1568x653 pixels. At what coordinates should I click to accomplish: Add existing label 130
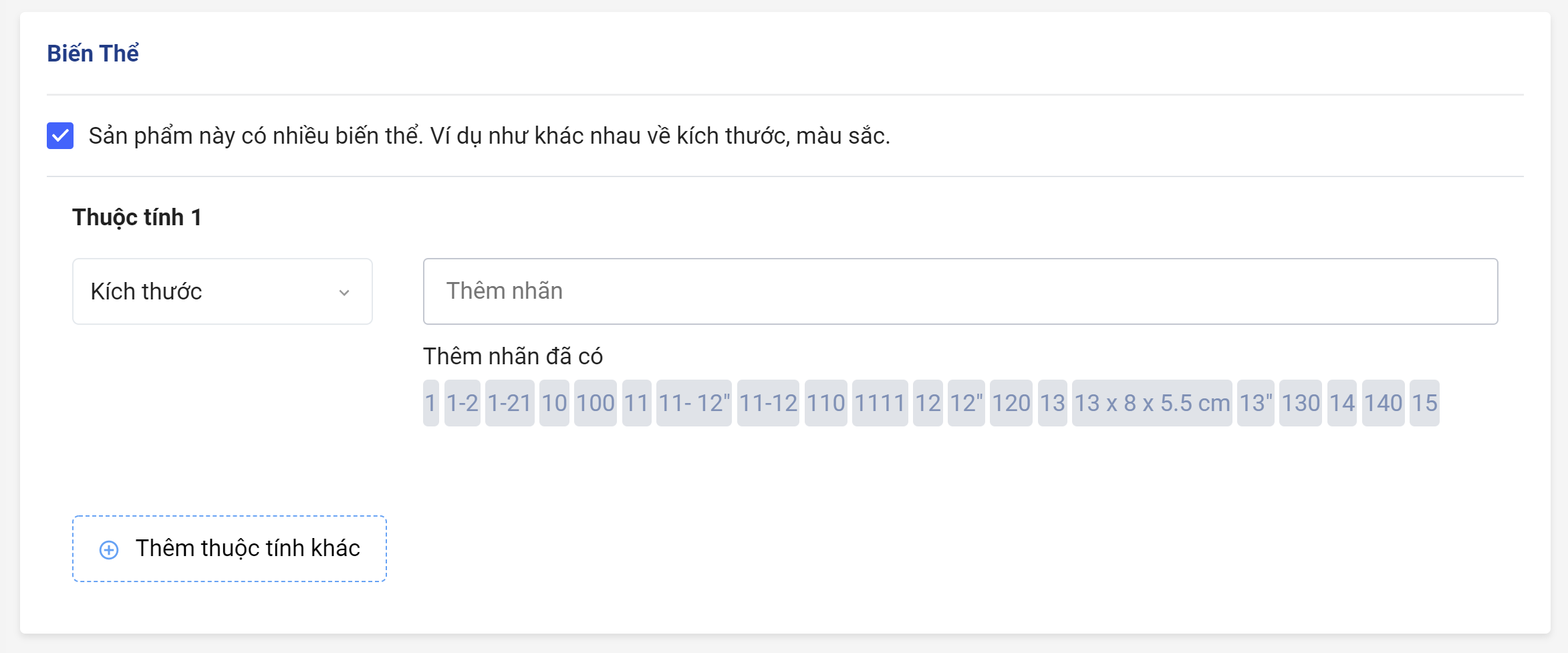point(1301,403)
